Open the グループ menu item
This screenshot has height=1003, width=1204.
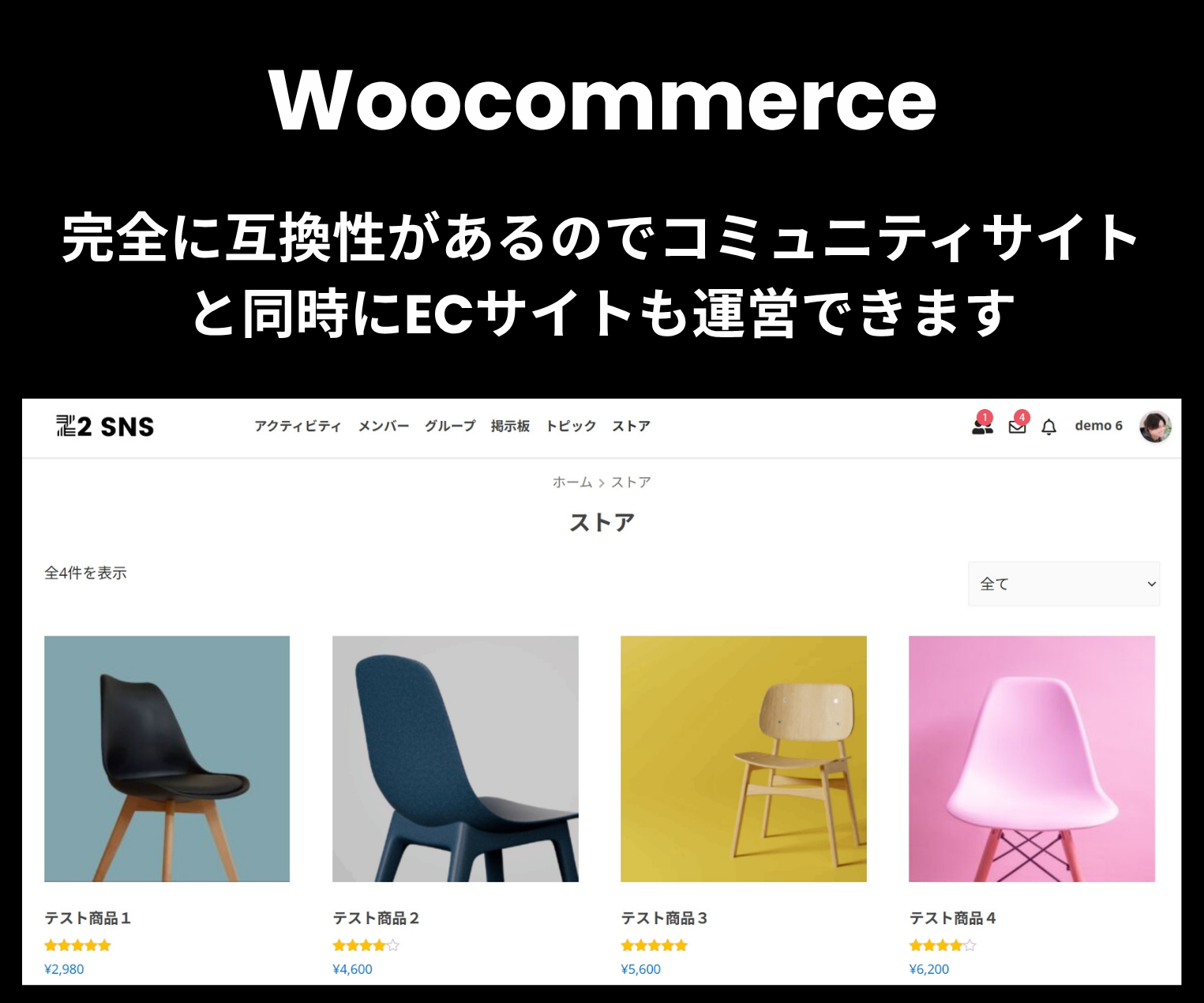tap(450, 426)
